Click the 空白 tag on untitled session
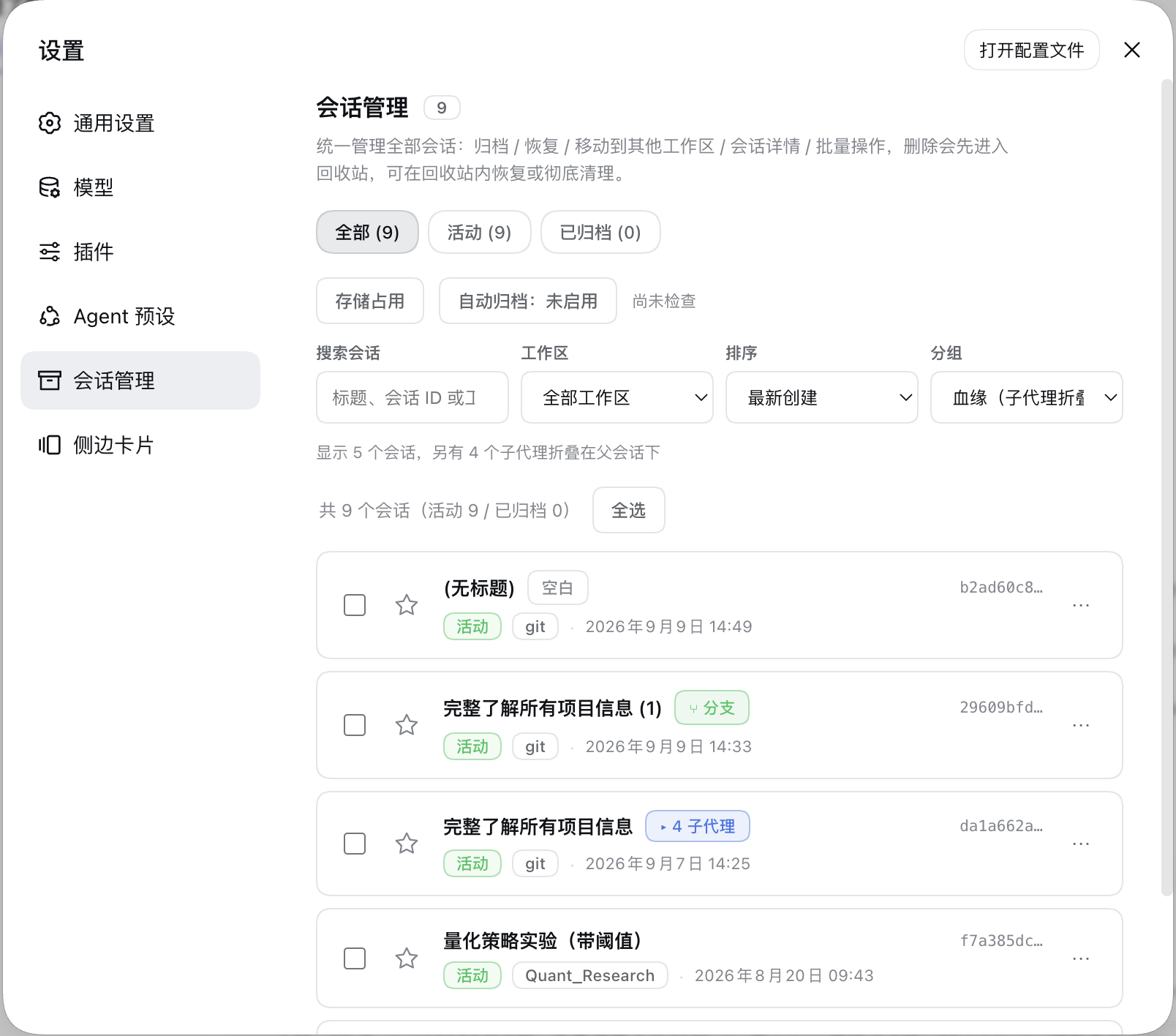Image resolution: width=1176 pixels, height=1036 pixels. pos(558,588)
